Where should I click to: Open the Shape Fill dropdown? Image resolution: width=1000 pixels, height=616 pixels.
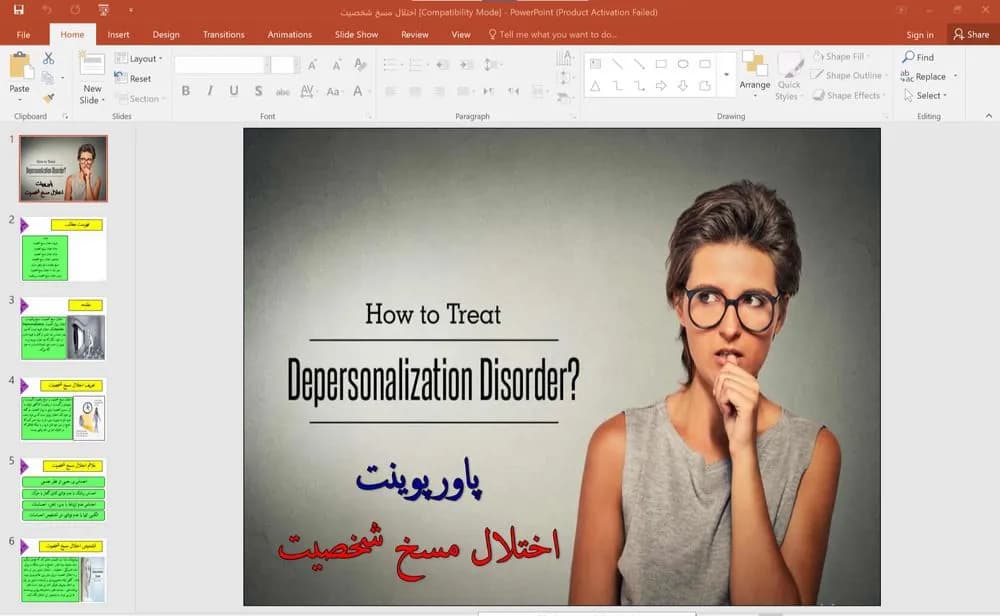(841, 57)
